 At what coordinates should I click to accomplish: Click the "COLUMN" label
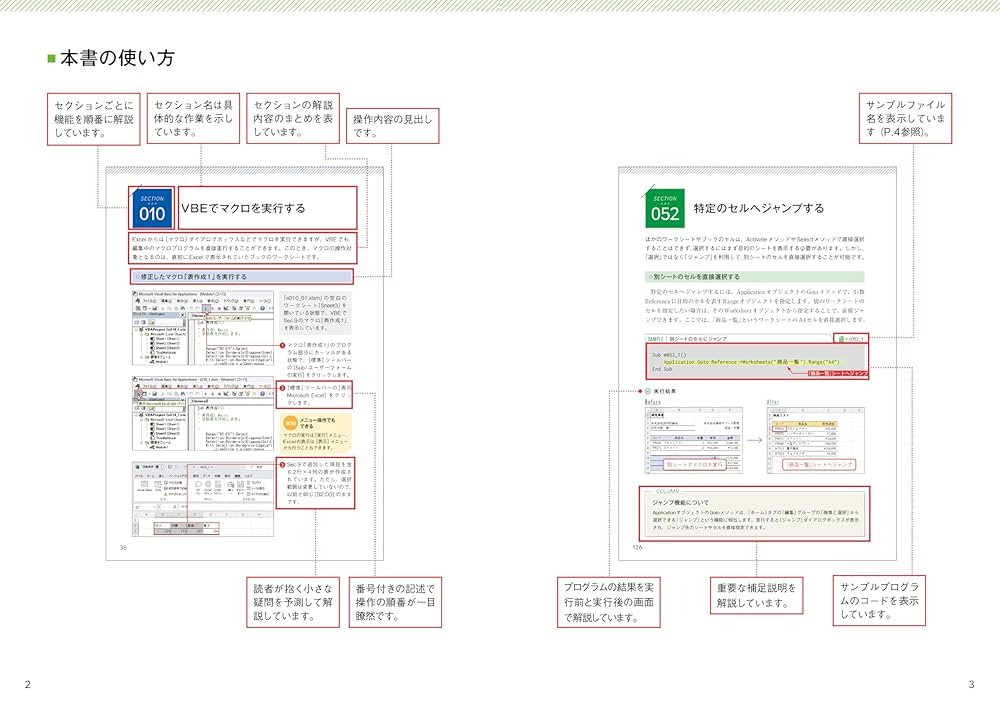click(x=668, y=492)
